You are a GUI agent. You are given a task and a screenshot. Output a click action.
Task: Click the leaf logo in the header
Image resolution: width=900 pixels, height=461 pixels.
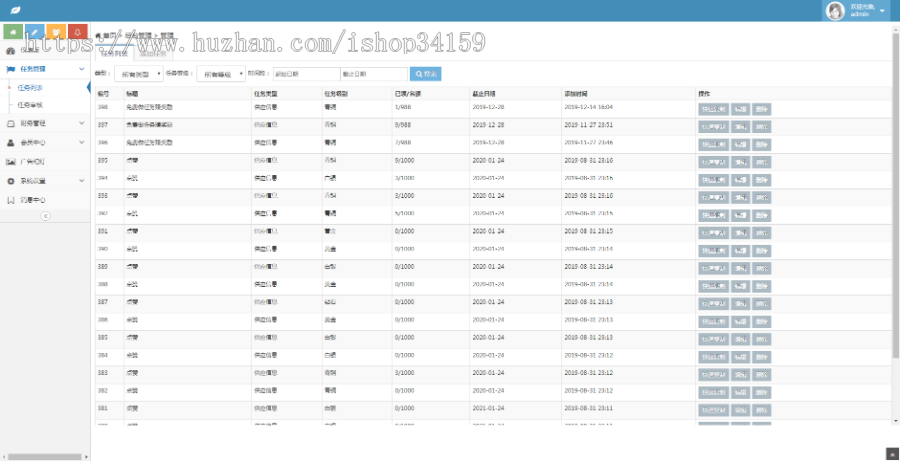[16, 10]
